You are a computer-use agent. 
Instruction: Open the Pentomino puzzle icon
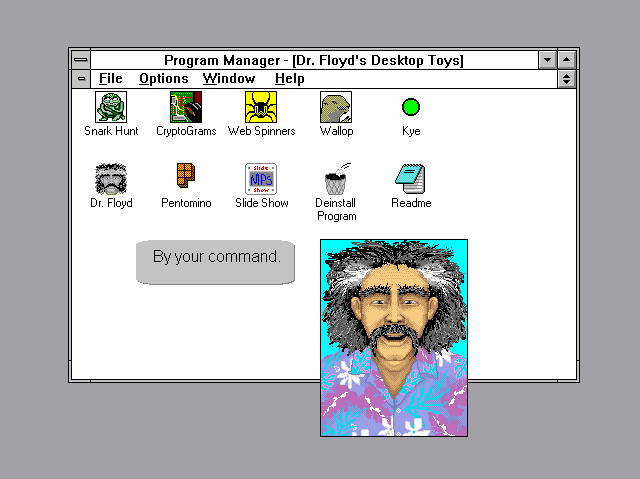pos(186,175)
